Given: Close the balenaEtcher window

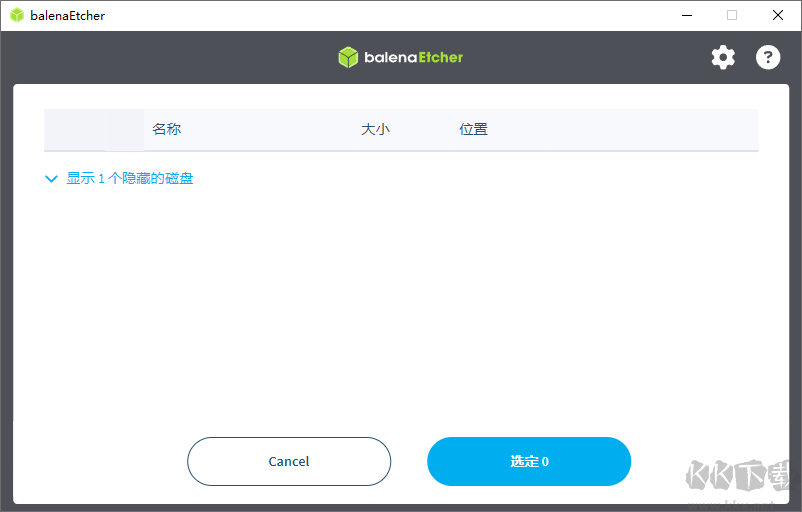Looking at the screenshot, I should click(777, 15).
